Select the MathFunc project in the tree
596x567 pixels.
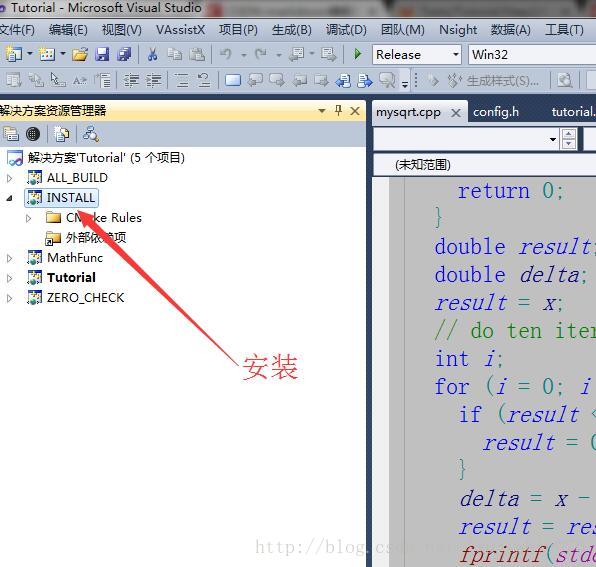pyautogui.click(x=75, y=258)
